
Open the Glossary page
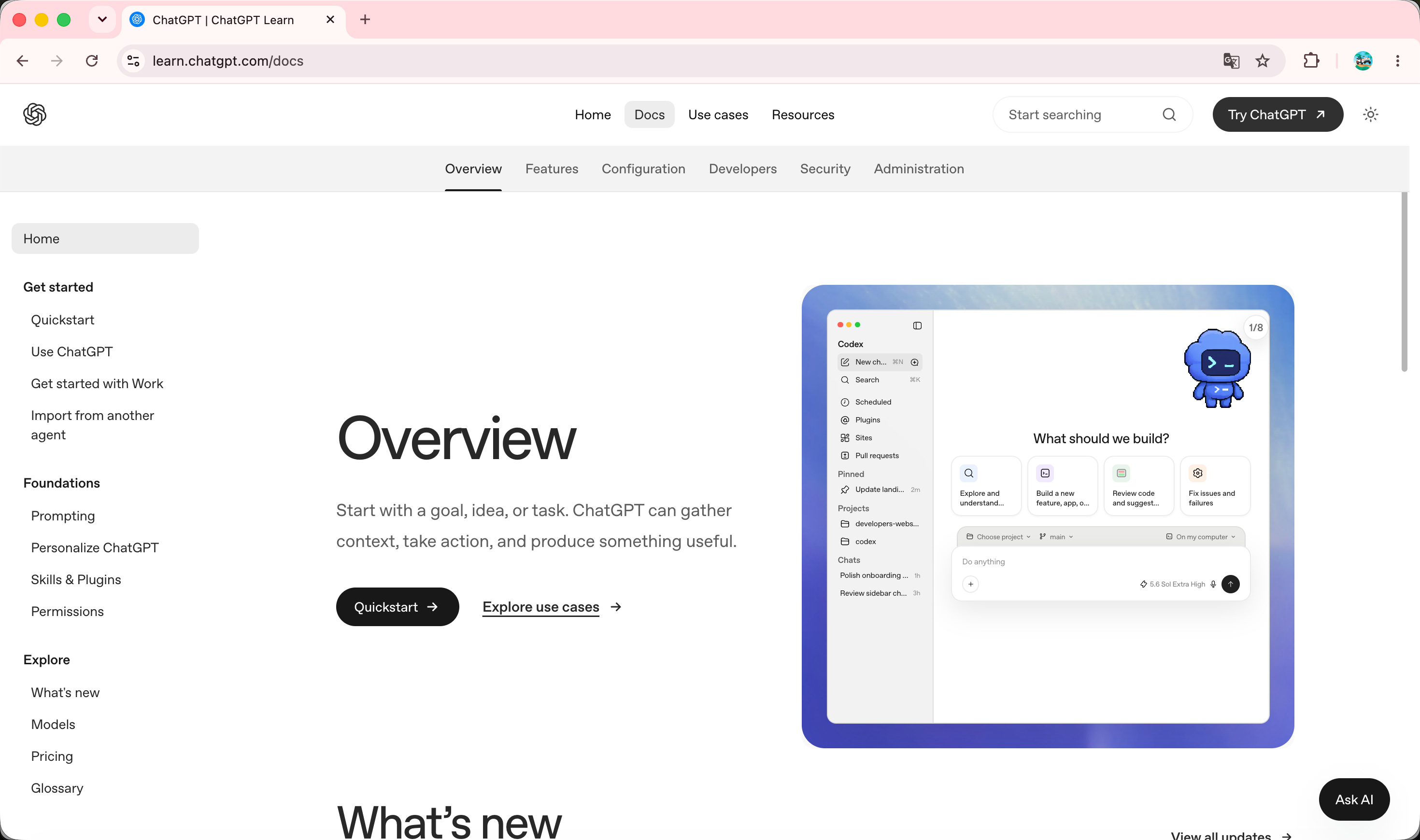point(57,788)
